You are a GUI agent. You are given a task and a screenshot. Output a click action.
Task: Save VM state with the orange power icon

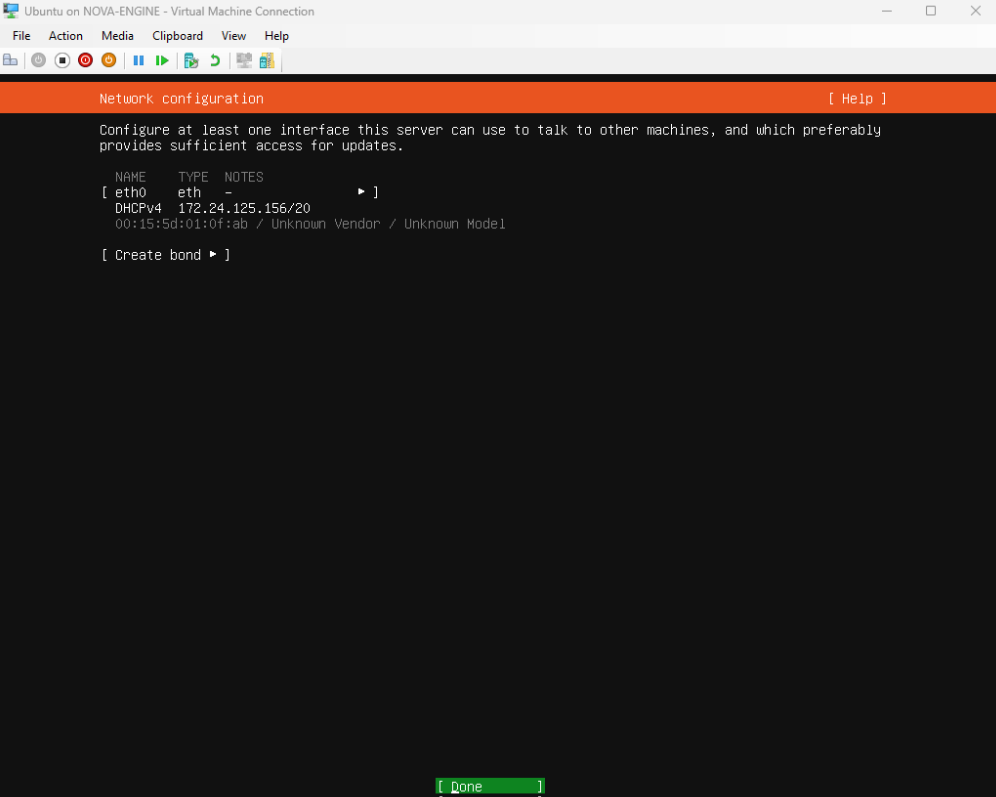pyautogui.click(x=109, y=60)
